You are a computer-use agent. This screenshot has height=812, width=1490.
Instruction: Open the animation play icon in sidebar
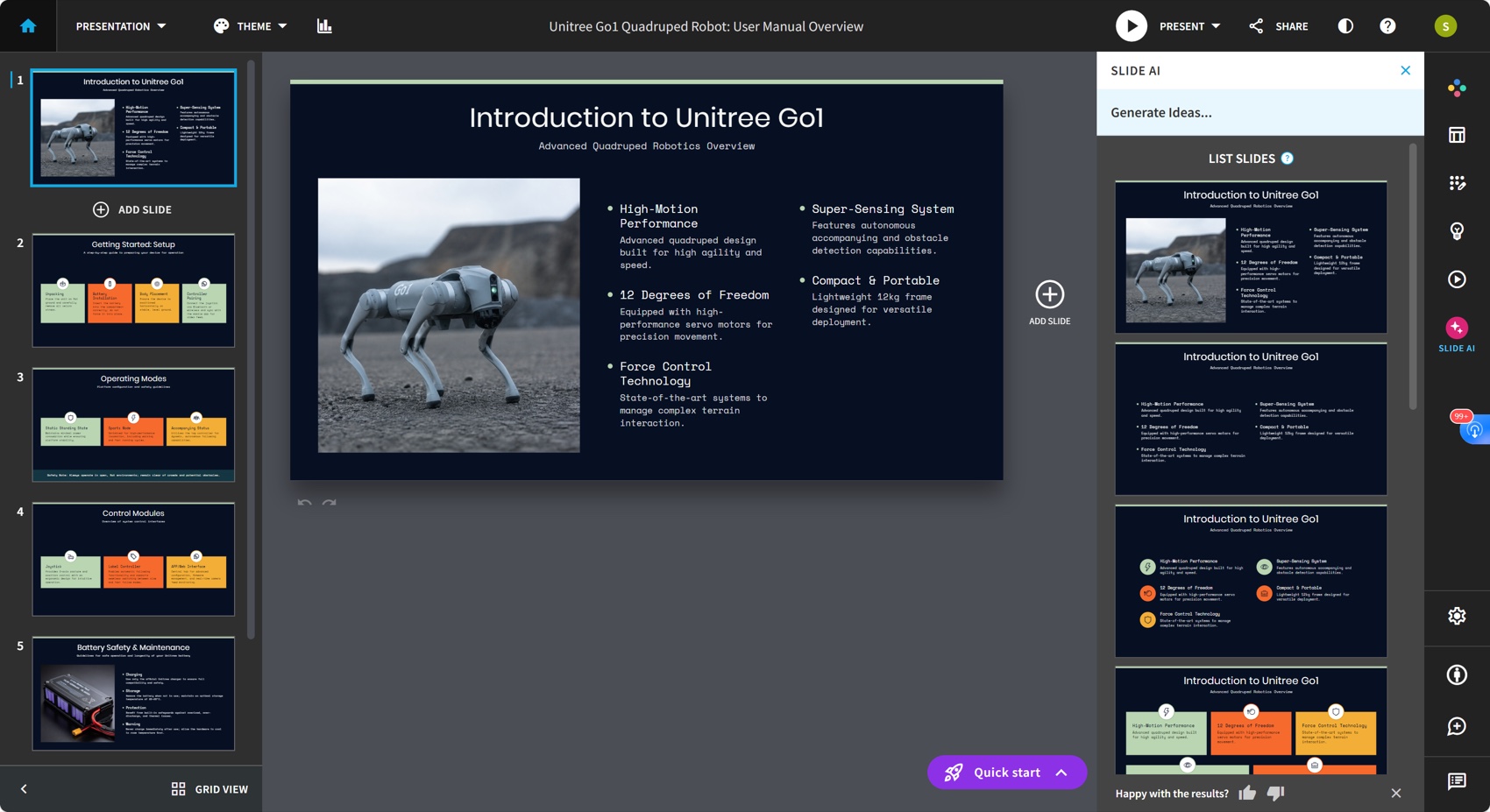coord(1457,279)
